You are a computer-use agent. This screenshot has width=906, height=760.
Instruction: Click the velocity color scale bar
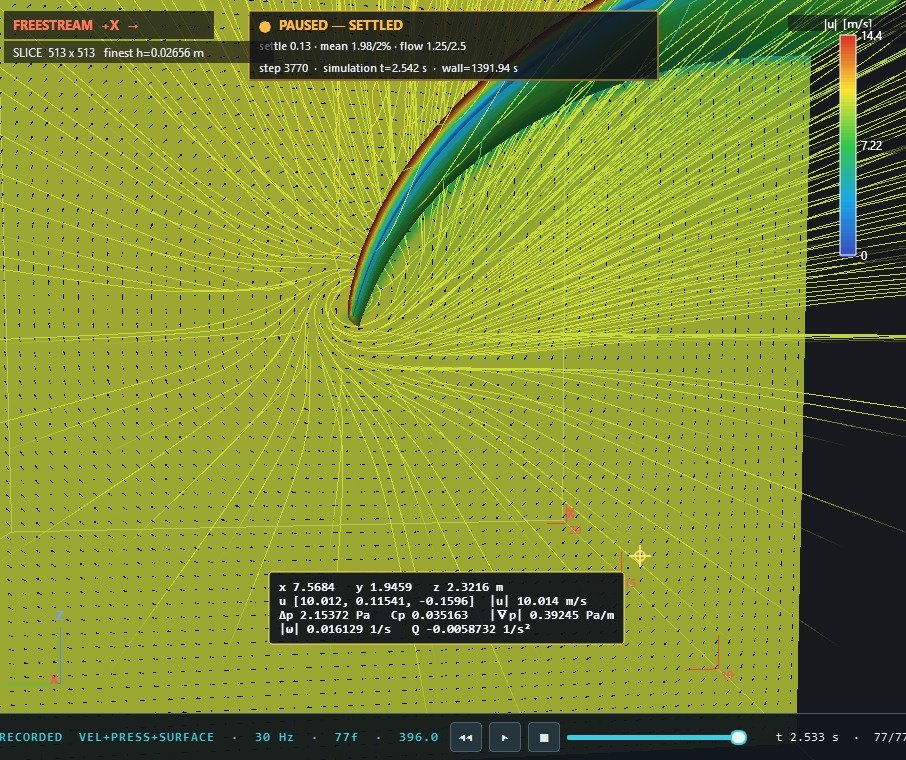tap(848, 145)
